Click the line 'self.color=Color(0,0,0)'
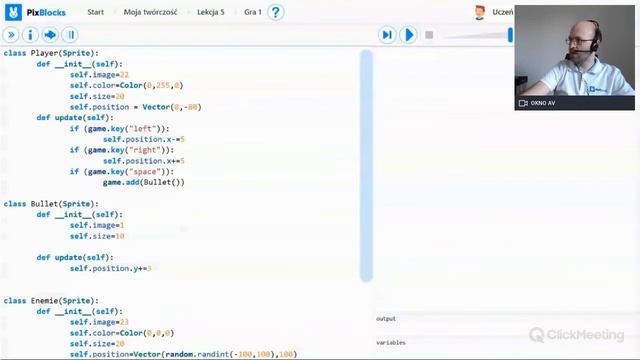Image resolution: width=640 pixels, height=360 pixels. tap(122, 333)
